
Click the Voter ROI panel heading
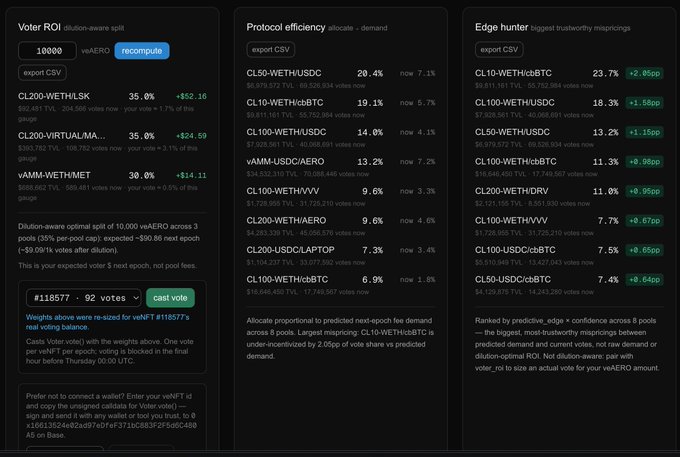tap(39, 27)
